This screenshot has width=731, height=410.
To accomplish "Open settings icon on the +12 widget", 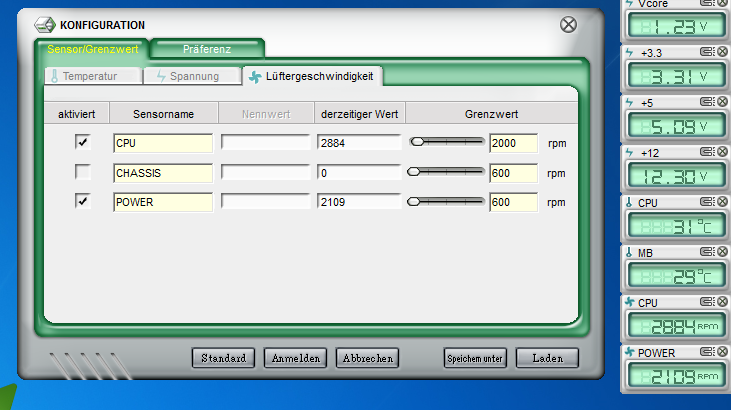I will tap(708, 151).
